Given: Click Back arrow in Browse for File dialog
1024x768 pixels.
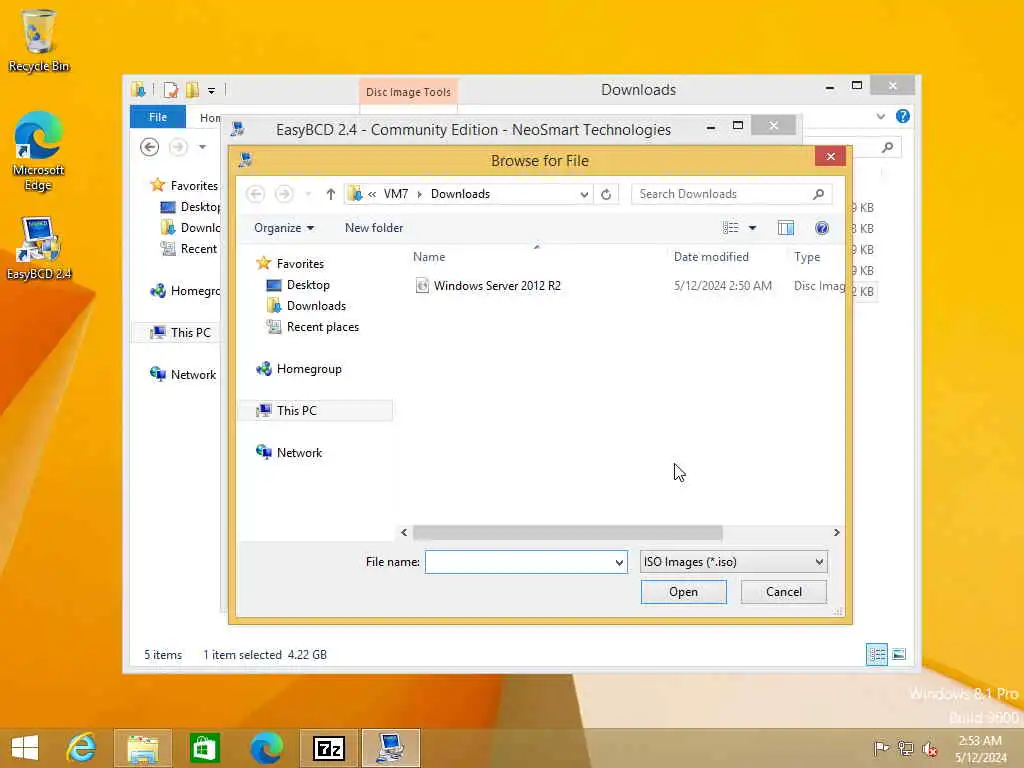Looking at the screenshot, I should 255,194.
